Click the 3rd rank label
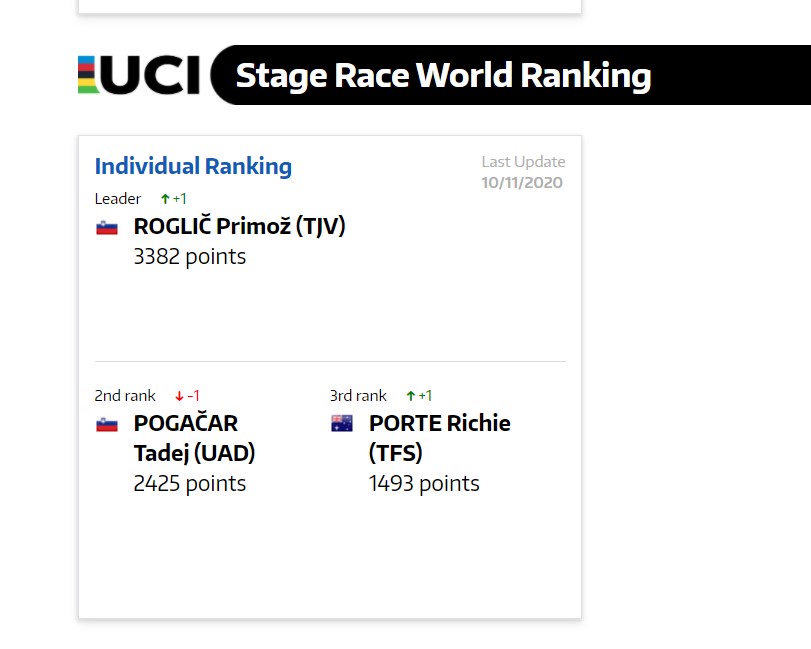Image resolution: width=811 pixels, height=649 pixels. click(x=358, y=396)
